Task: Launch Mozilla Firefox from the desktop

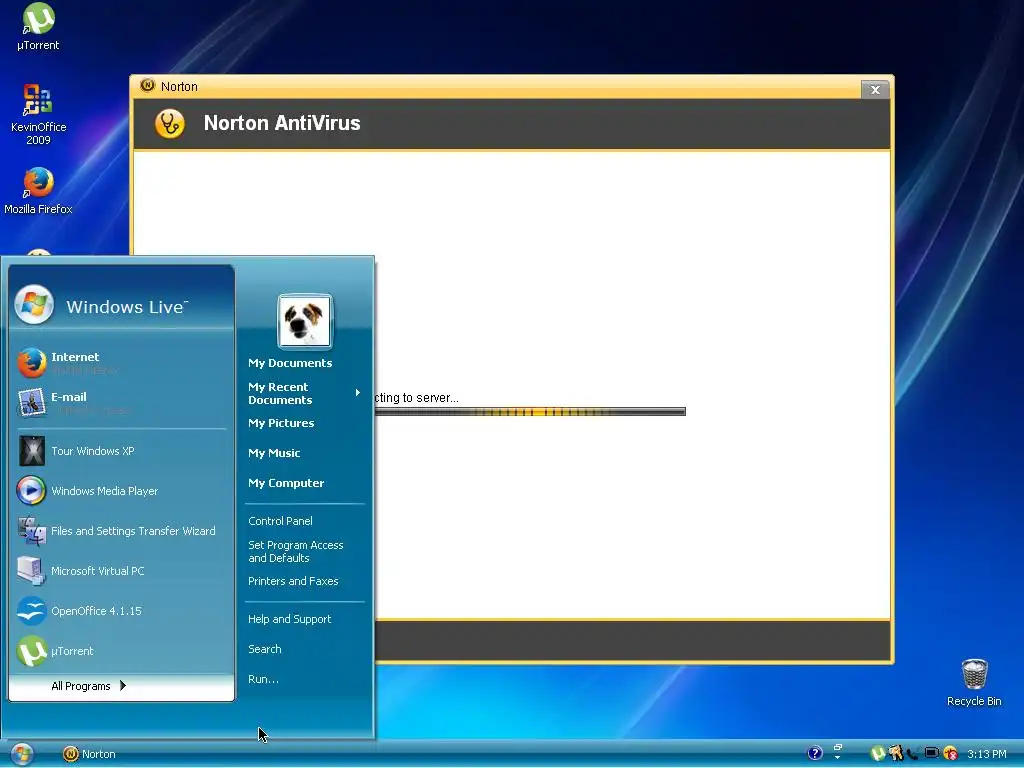Action: [x=38, y=191]
